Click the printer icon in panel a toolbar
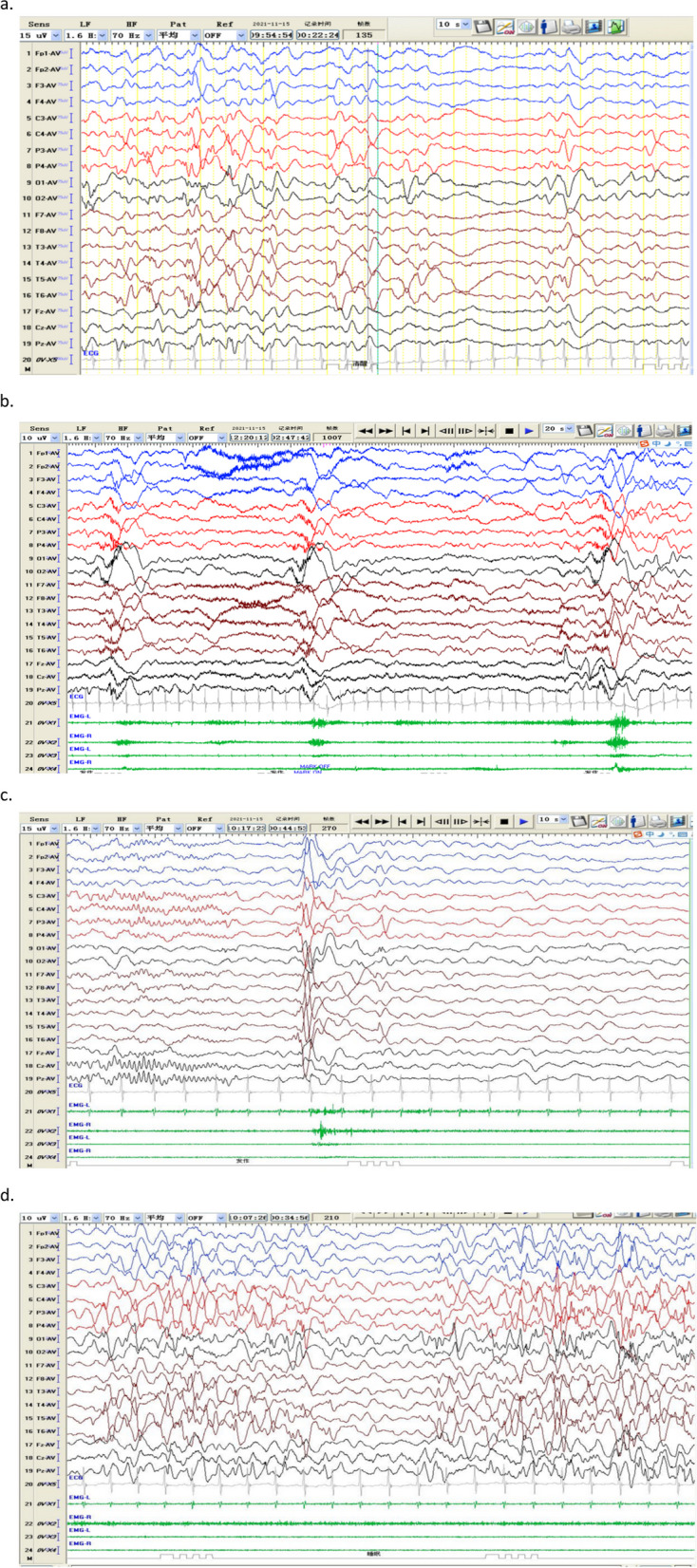697x1568 pixels. (569, 26)
